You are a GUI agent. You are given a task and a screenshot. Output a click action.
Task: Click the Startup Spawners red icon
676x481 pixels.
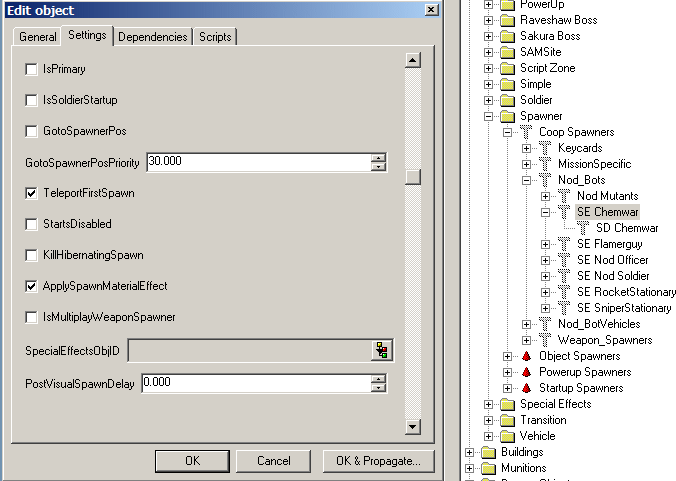[526, 388]
